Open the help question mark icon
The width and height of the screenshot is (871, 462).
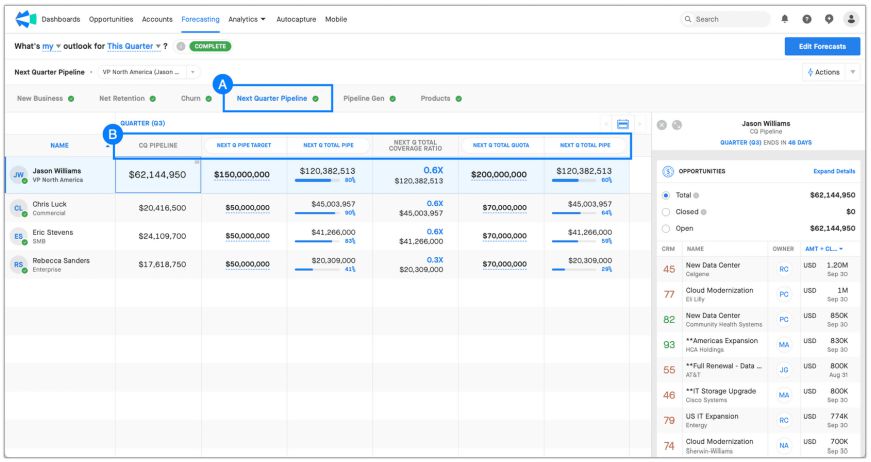coord(807,19)
